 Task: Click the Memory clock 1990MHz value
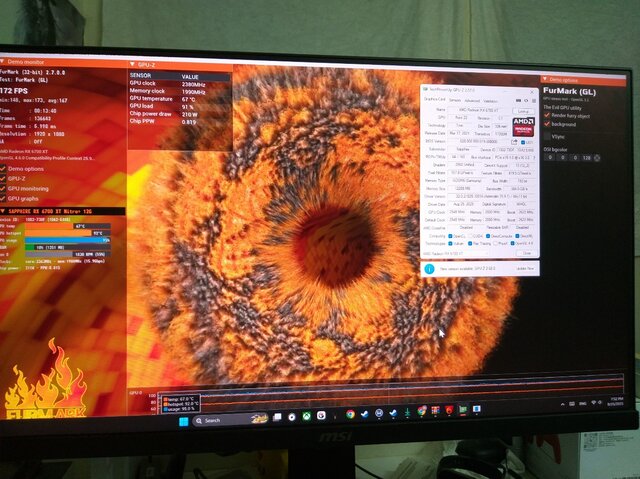(193, 92)
